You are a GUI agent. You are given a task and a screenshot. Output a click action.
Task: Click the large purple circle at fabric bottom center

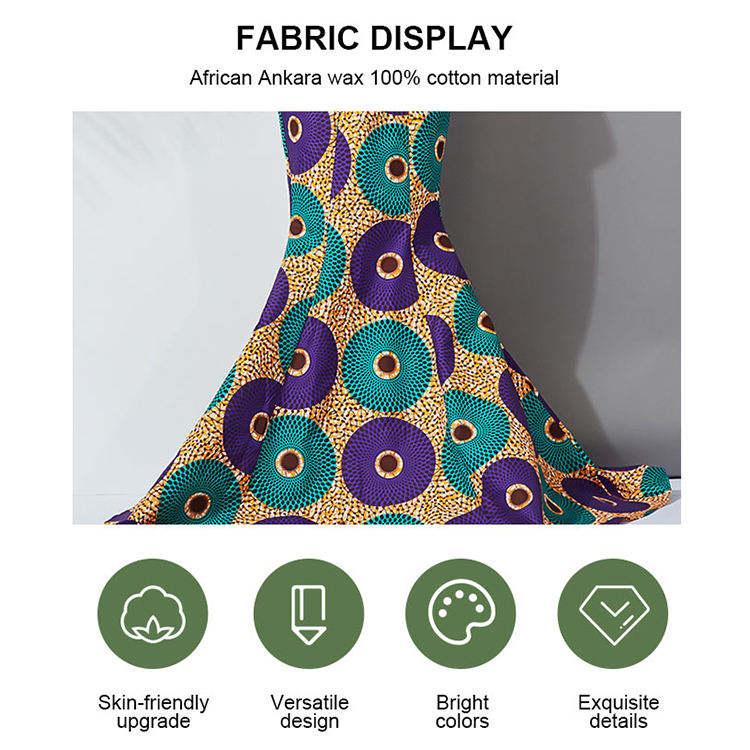click(x=388, y=463)
